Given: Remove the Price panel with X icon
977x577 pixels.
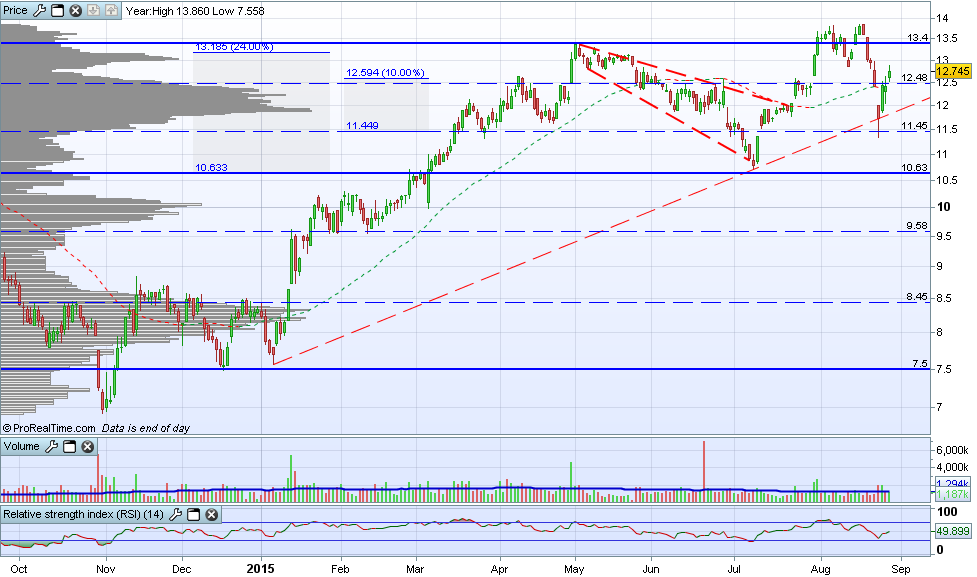Looking at the screenshot, I should coord(75,11).
